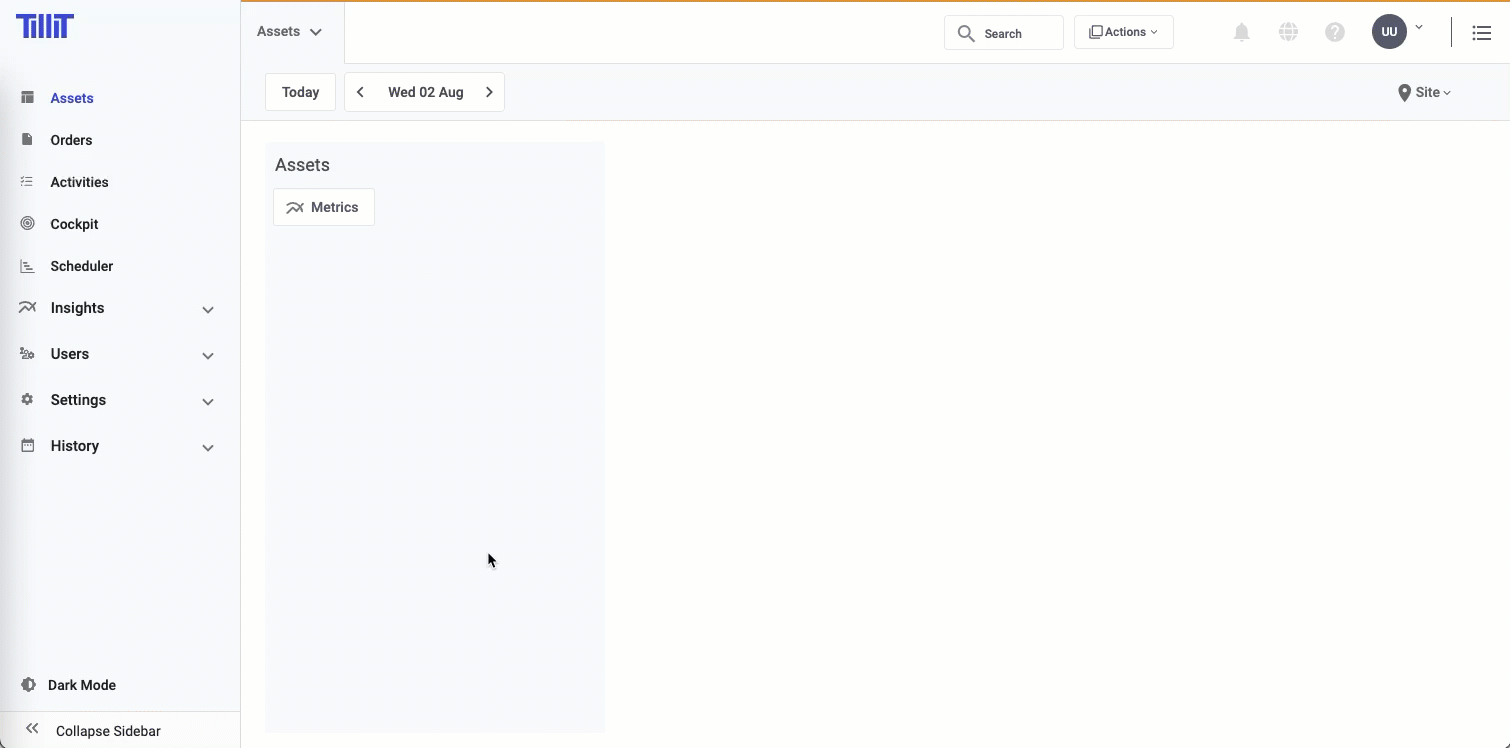Open Orders in the sidebar

[x=71, y=140]
